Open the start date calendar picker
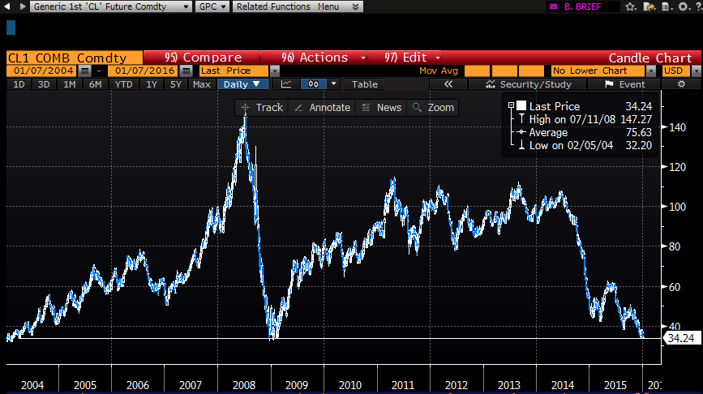Viewport: 703px width, 394px height. [85, 71]
